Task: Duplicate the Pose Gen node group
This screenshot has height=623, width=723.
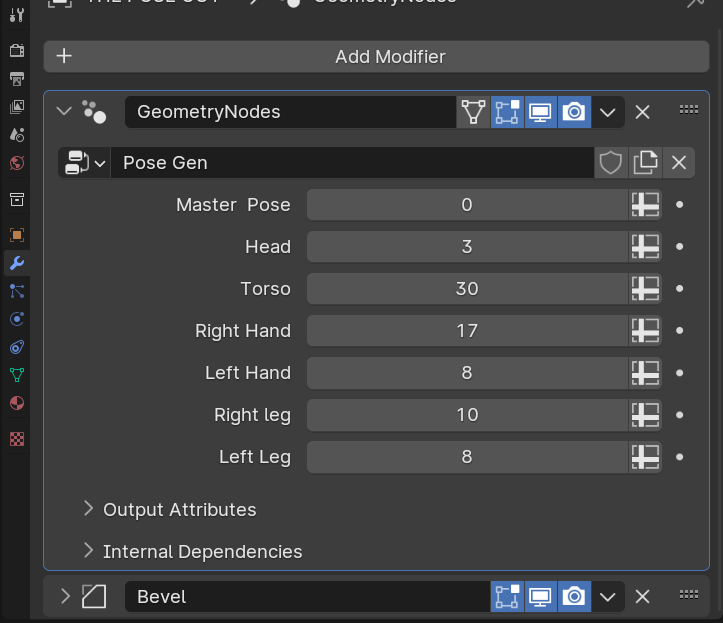Action: (x=645, y=163)
